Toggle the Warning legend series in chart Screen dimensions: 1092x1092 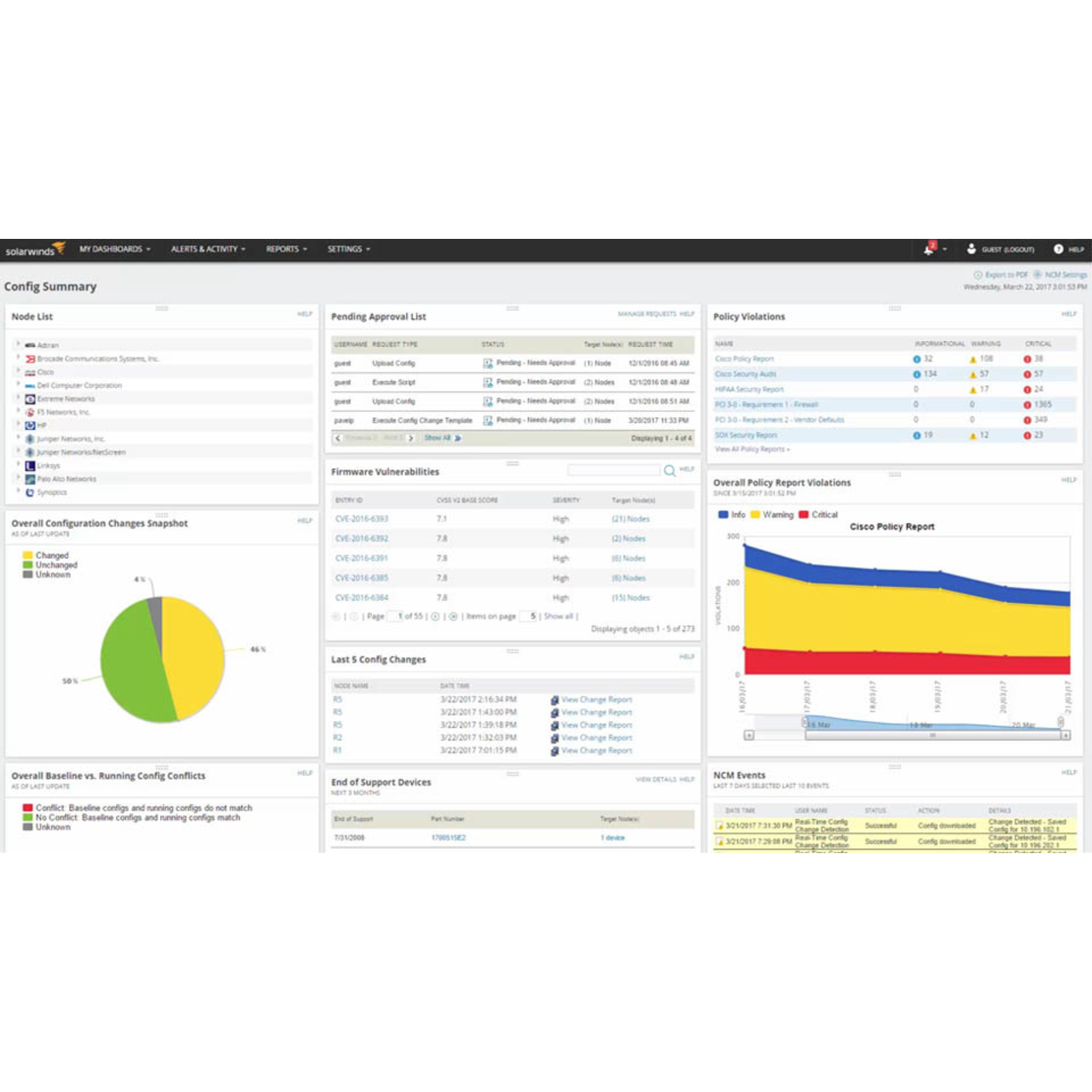tap(772, 514)
